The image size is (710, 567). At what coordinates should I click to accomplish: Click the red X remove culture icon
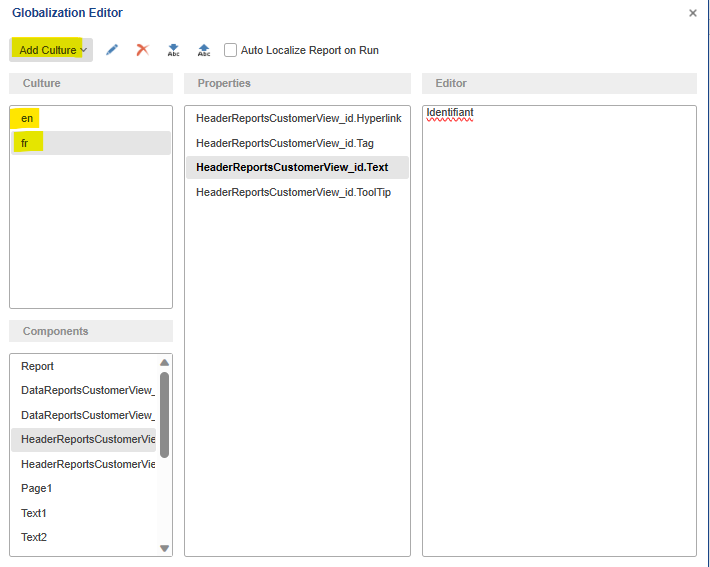143,50
